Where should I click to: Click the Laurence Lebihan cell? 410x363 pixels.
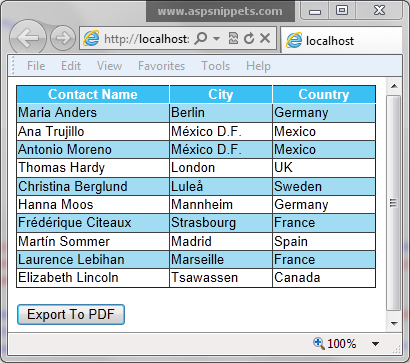tap(93, 259)
